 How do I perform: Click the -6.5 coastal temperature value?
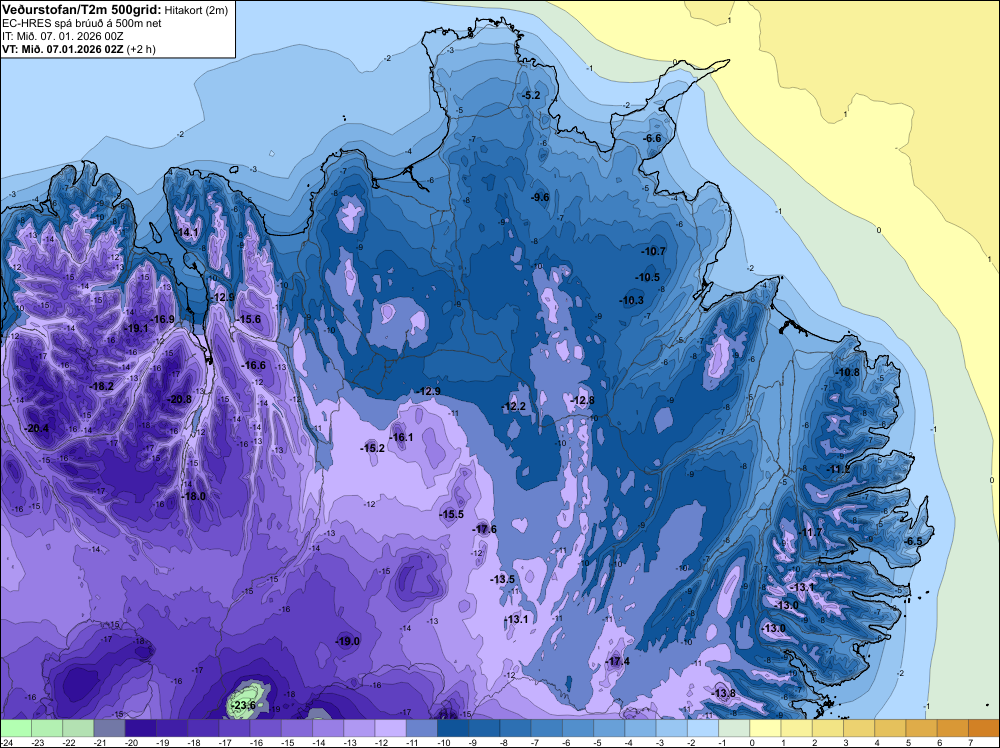tap(913, 541)
